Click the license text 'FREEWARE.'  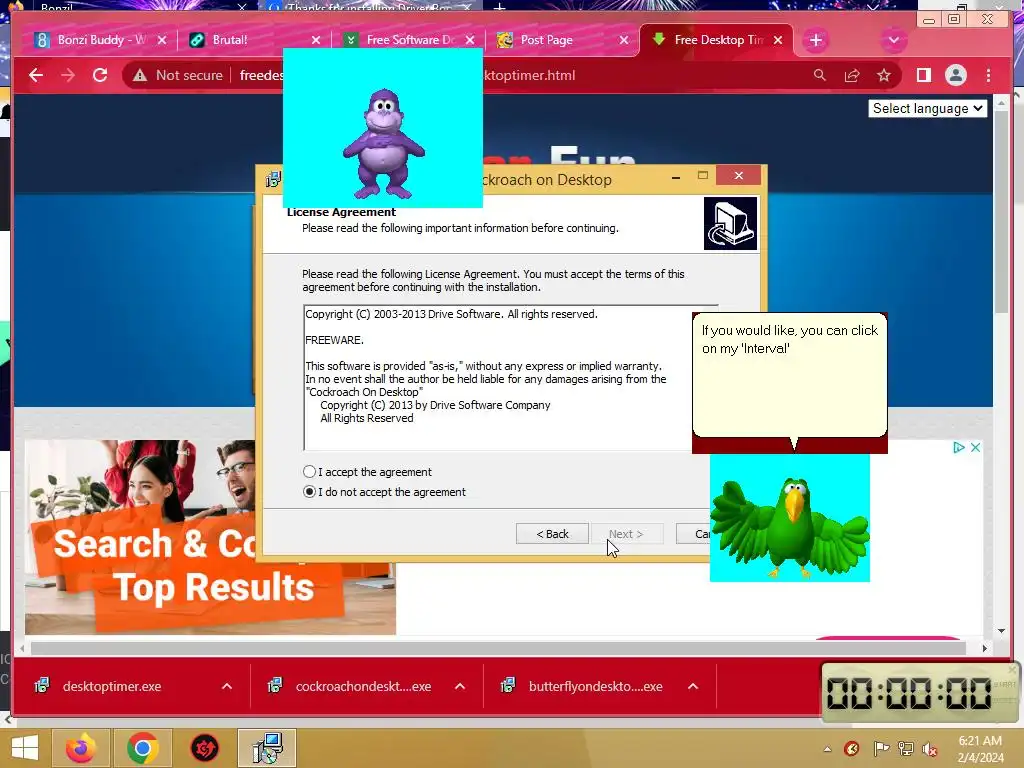point(334,340)
